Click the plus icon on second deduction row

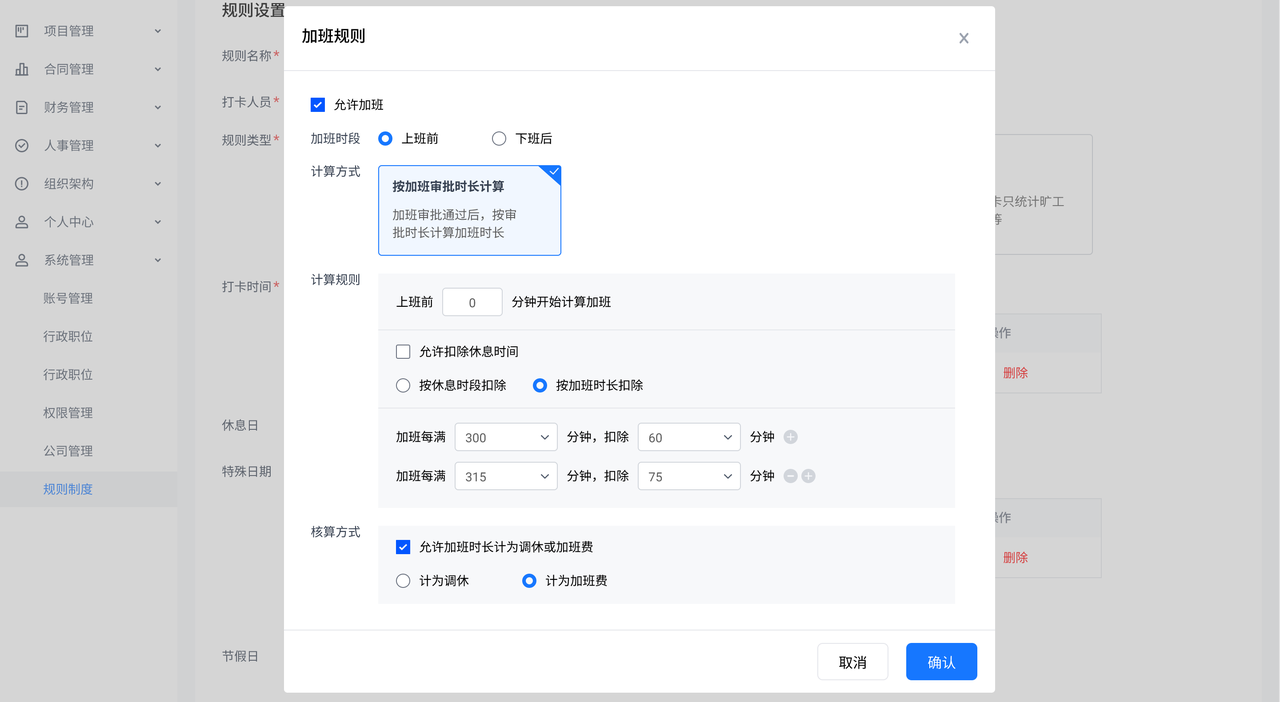pyautogui.click(x=808, y=476)
